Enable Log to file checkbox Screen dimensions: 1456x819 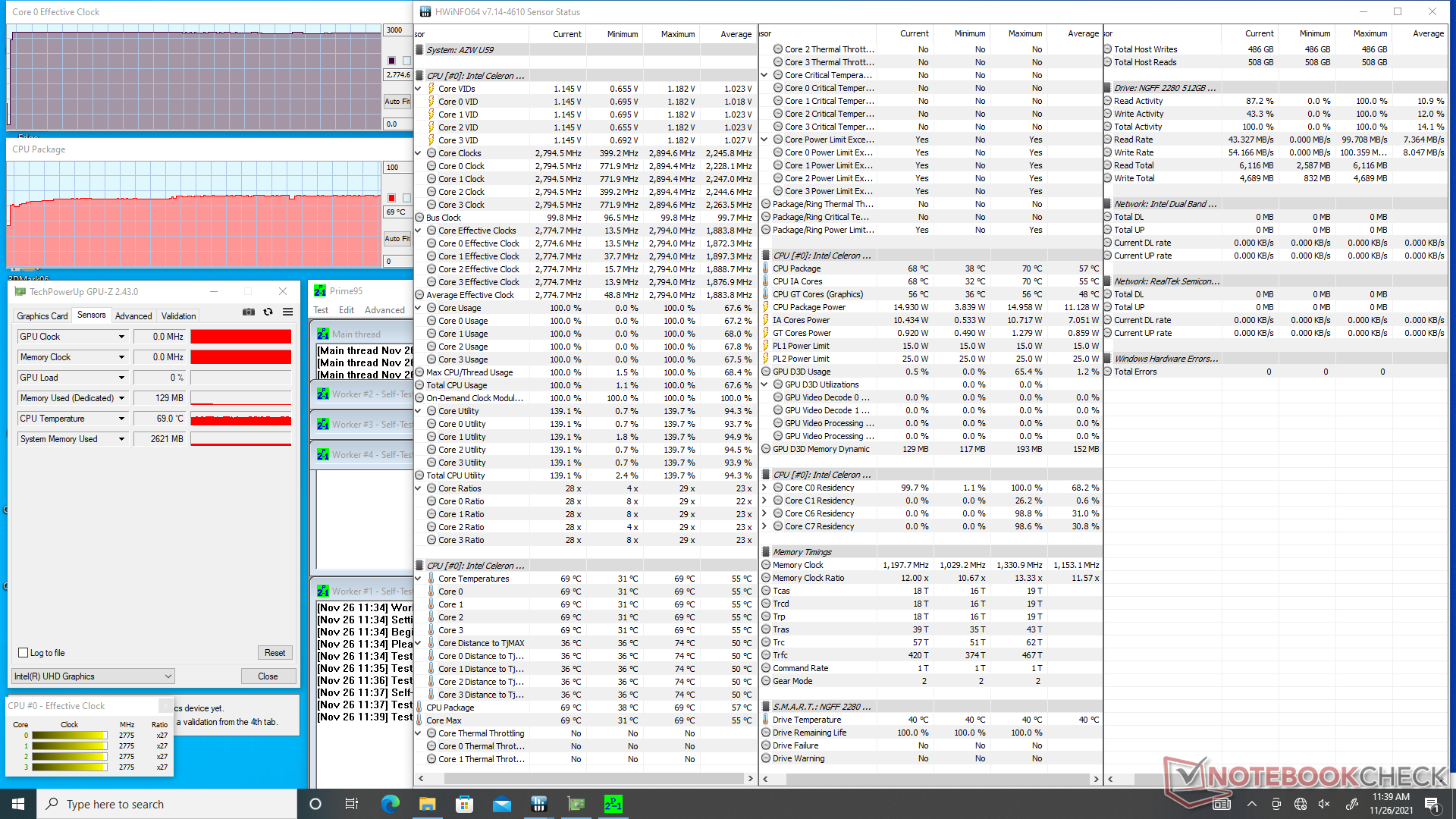(24, 653)
